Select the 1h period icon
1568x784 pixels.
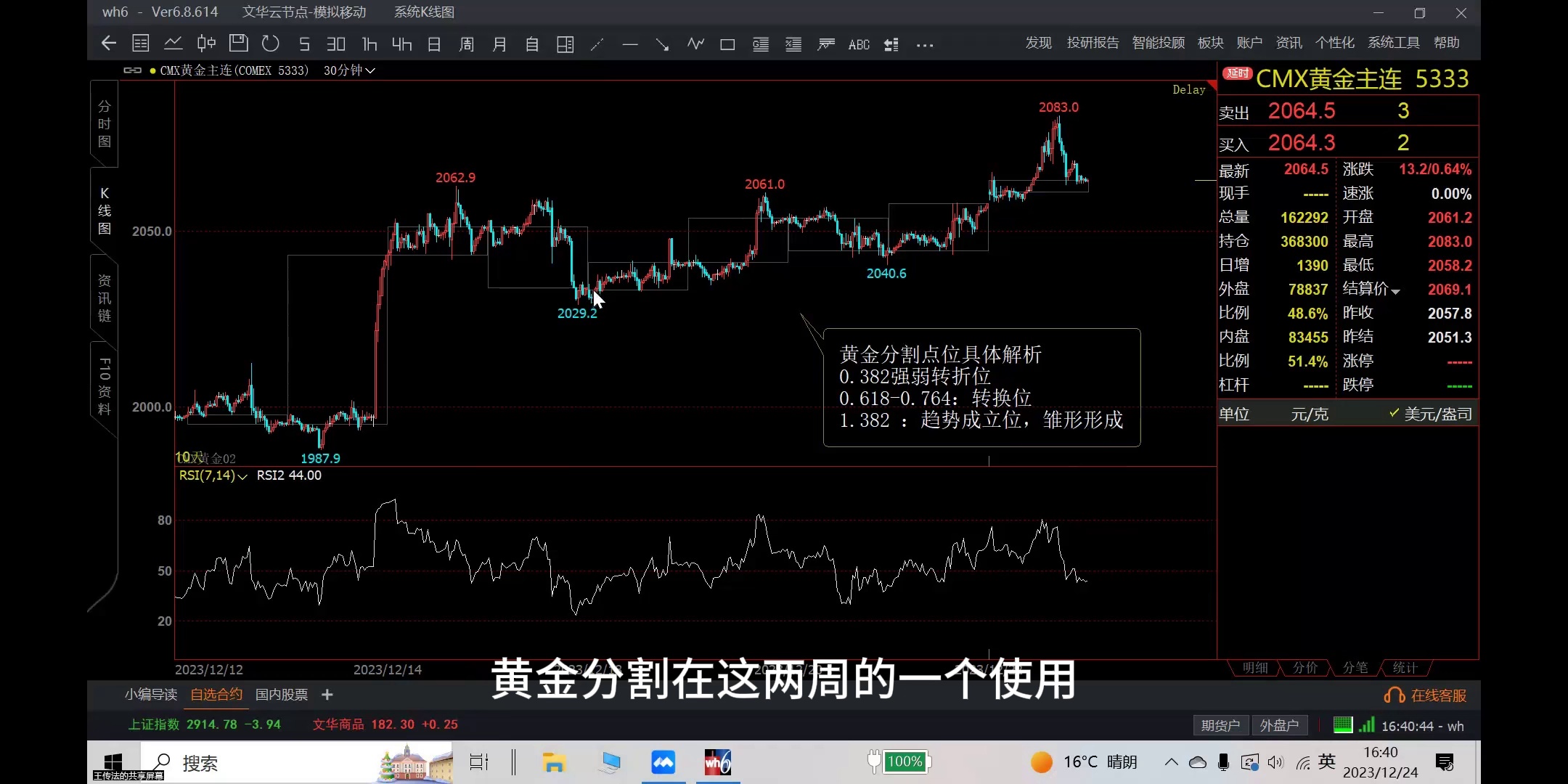(x=369, y=44)
